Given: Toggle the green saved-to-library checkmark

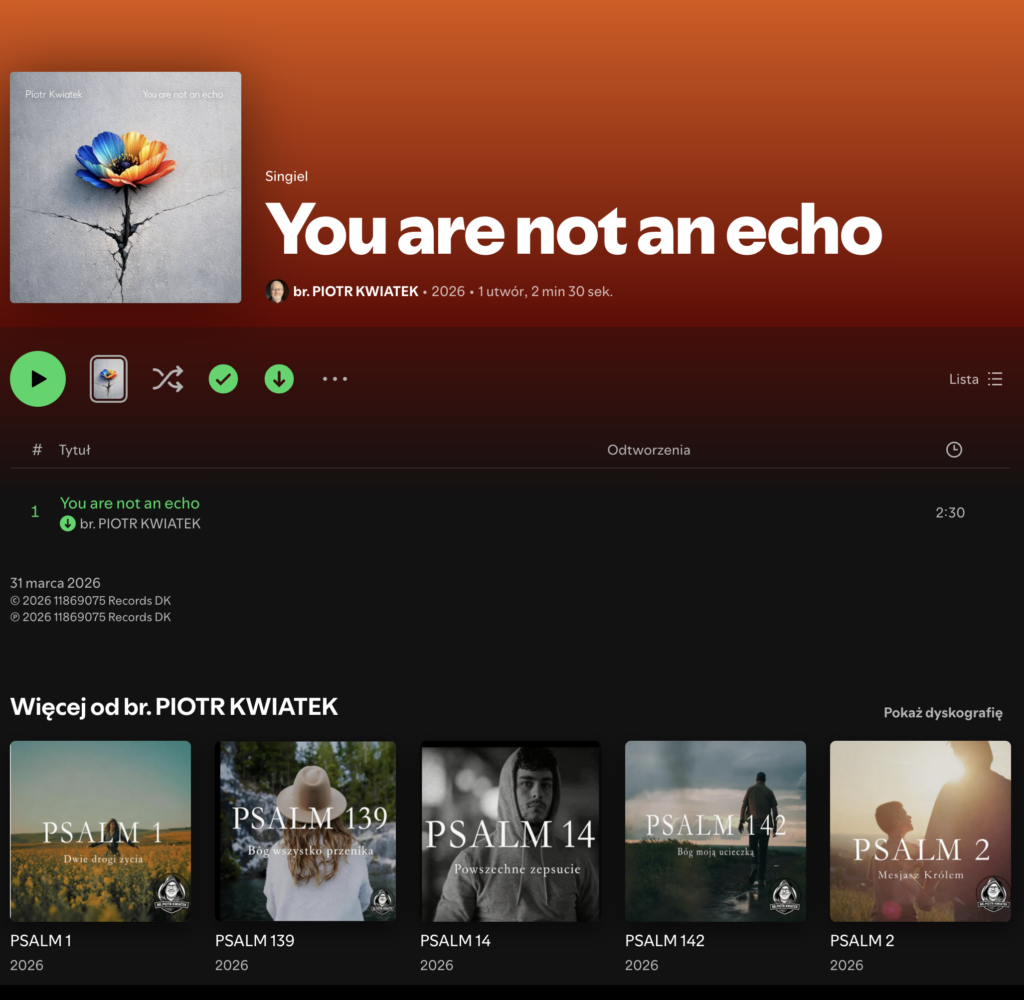Looking at the screenshot, I should pos(223,379).
